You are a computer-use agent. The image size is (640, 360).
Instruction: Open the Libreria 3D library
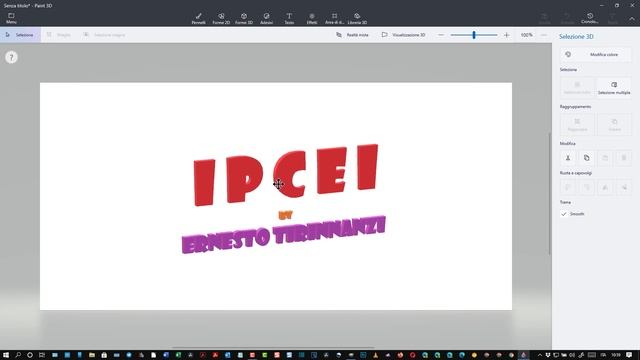point(357,18)
